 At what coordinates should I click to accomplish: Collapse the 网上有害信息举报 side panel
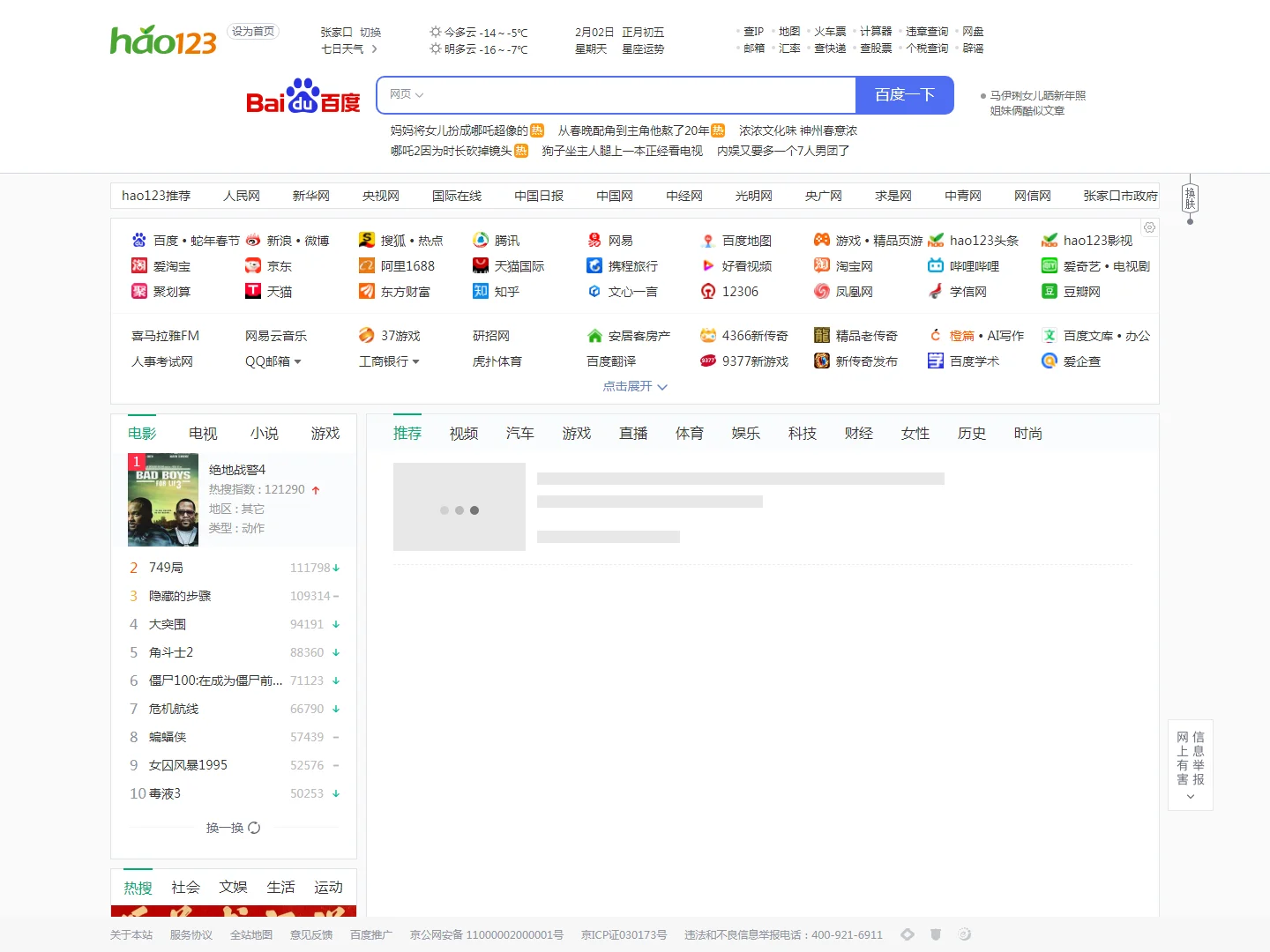[x=1191, y=796]
